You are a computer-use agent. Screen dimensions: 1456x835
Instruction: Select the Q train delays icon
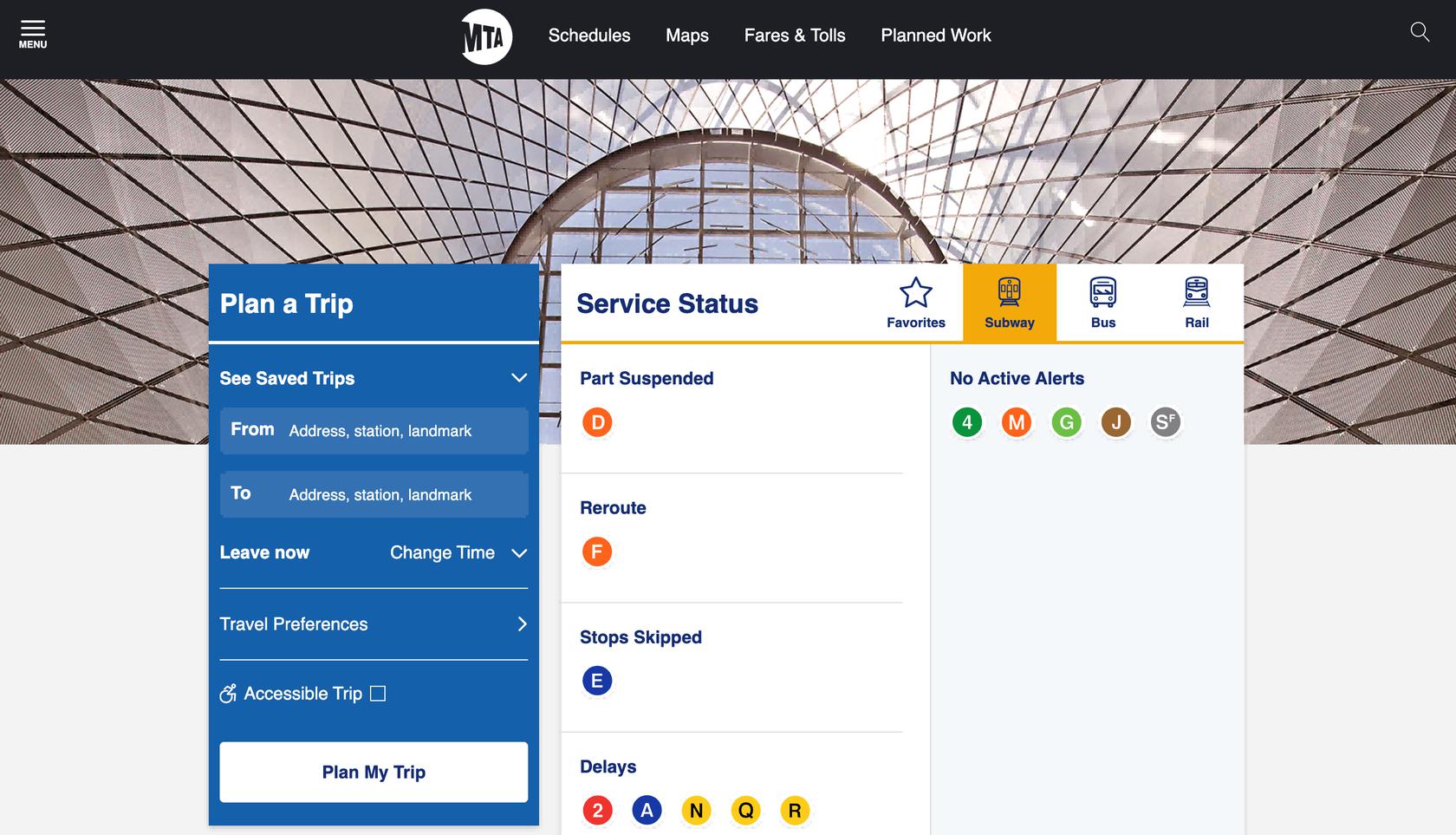[x=745, y=810]
